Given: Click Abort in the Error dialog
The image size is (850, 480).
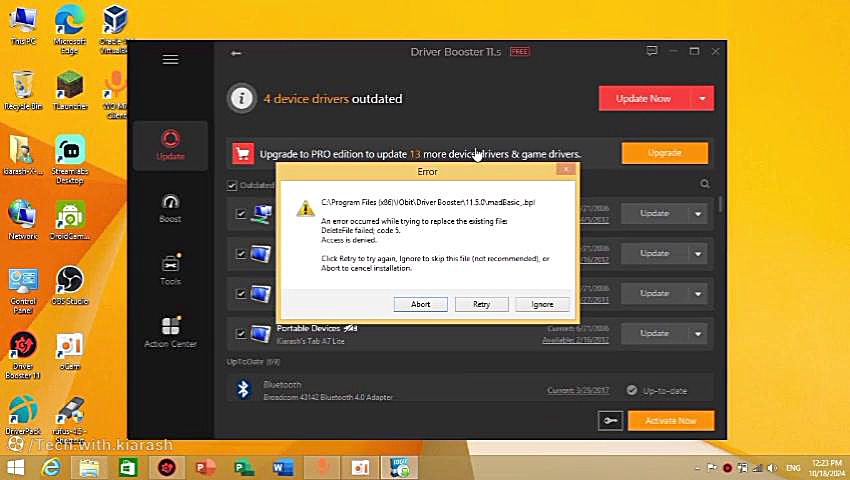Looking at the screenshot, I should (421, 304).
